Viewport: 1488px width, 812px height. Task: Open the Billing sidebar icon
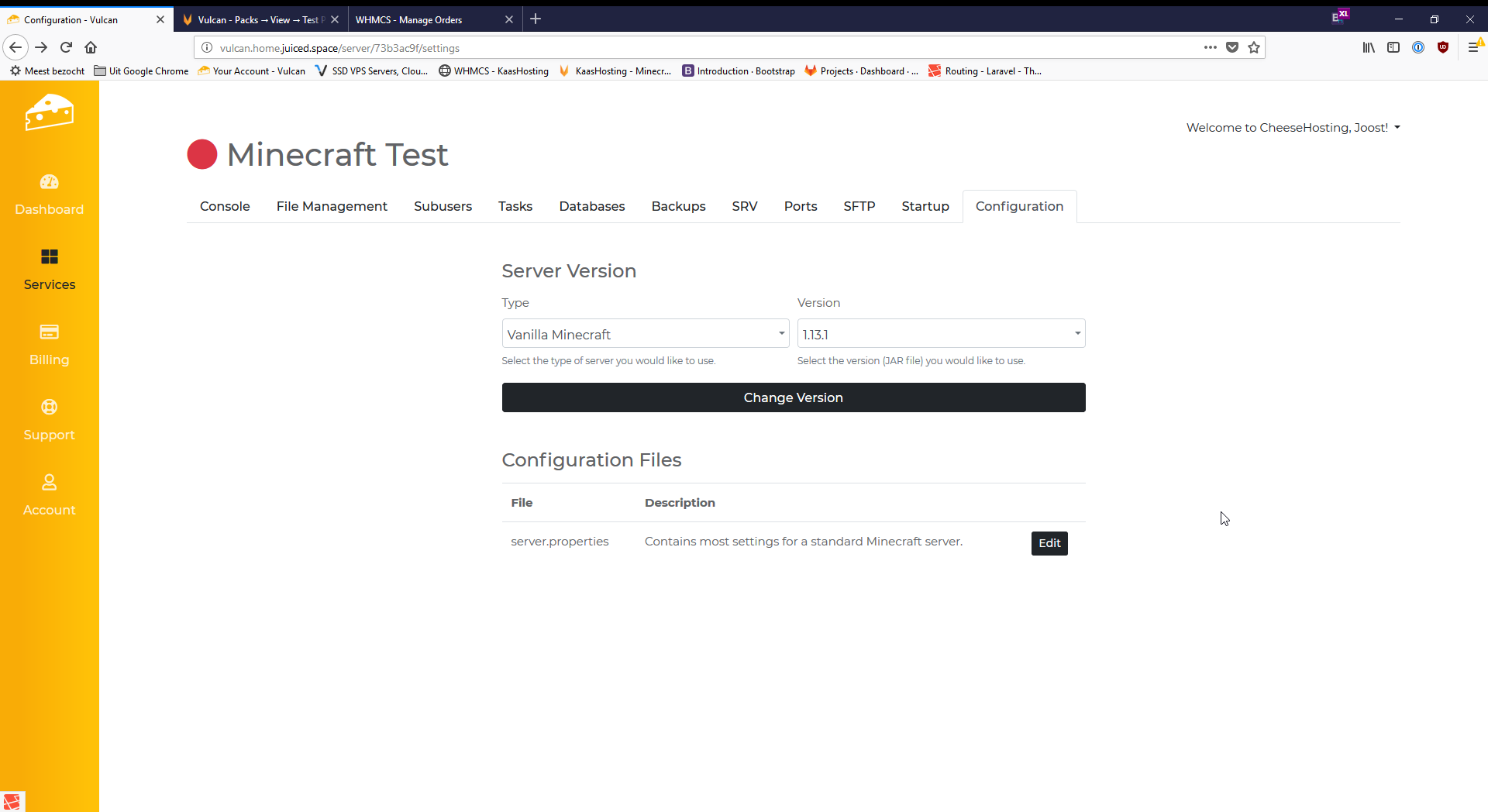pos(49,332)
